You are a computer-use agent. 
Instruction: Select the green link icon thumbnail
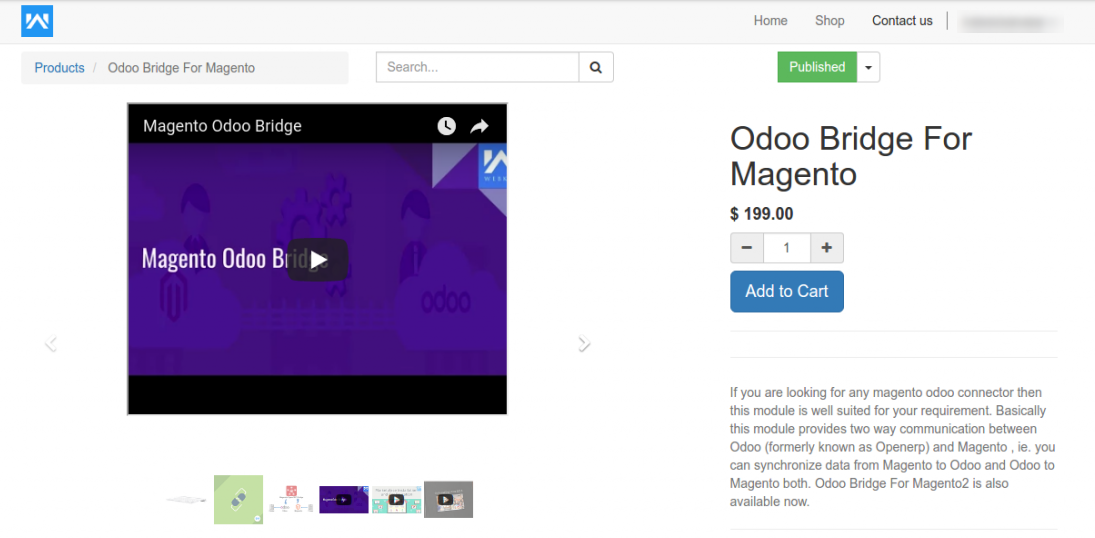pyautogui.click(x=238, y=499)
